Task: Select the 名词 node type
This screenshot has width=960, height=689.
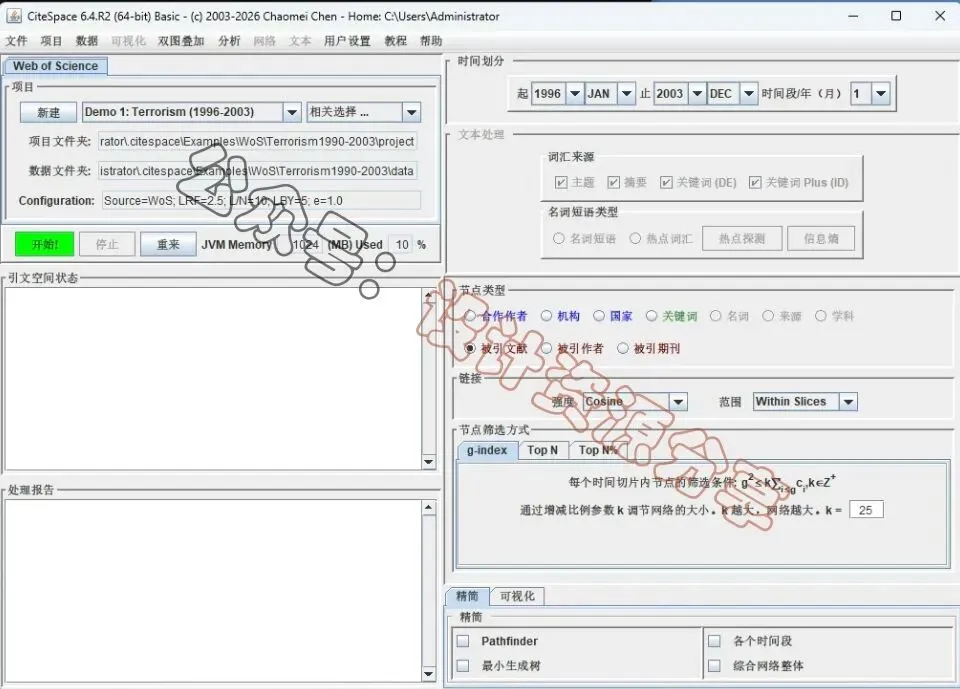Action: point(716,316)
